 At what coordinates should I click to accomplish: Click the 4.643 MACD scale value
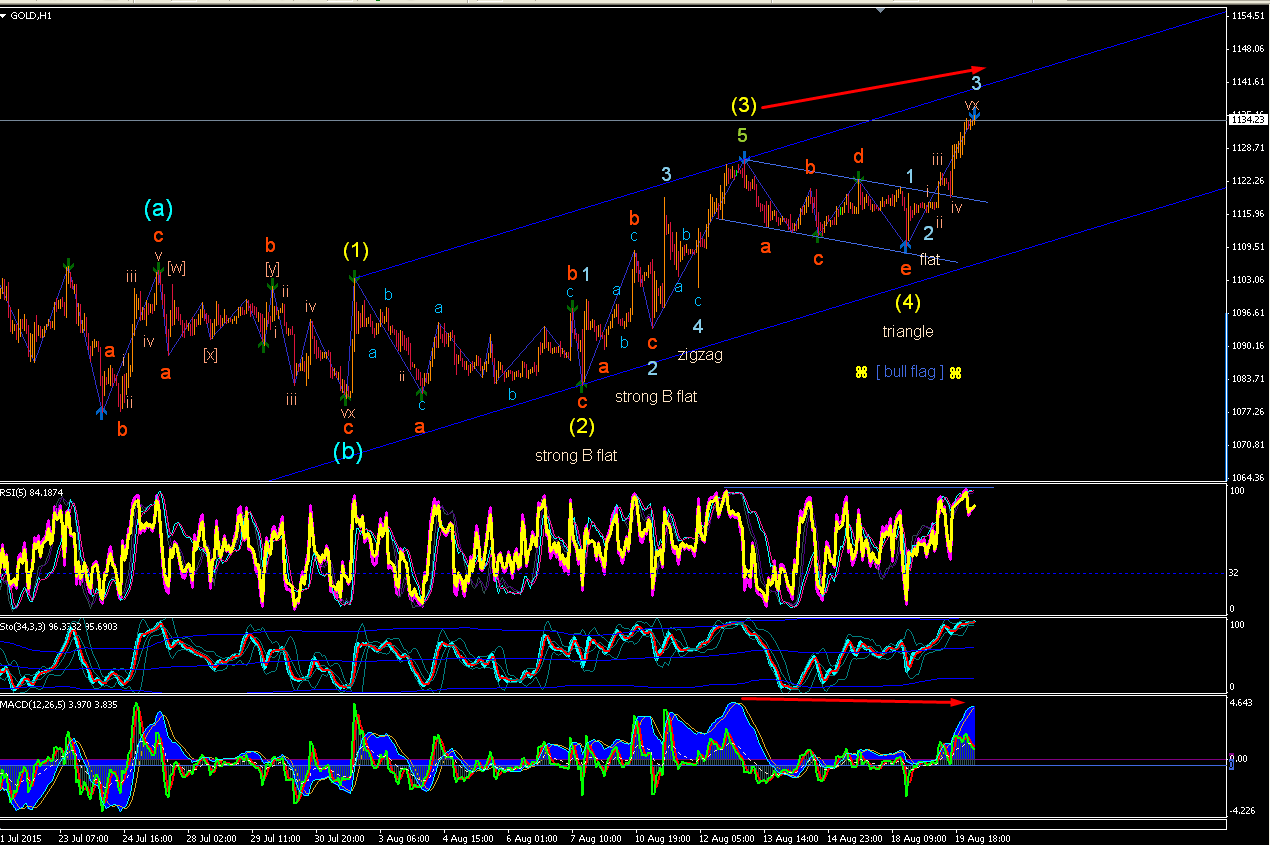pos(1243,705)
